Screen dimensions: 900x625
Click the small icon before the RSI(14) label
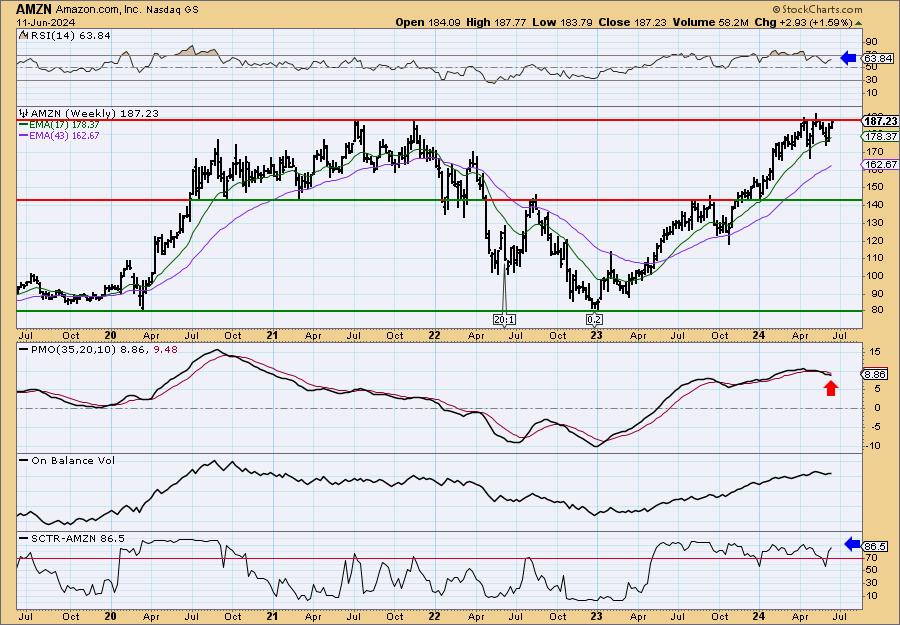(22, 35)
